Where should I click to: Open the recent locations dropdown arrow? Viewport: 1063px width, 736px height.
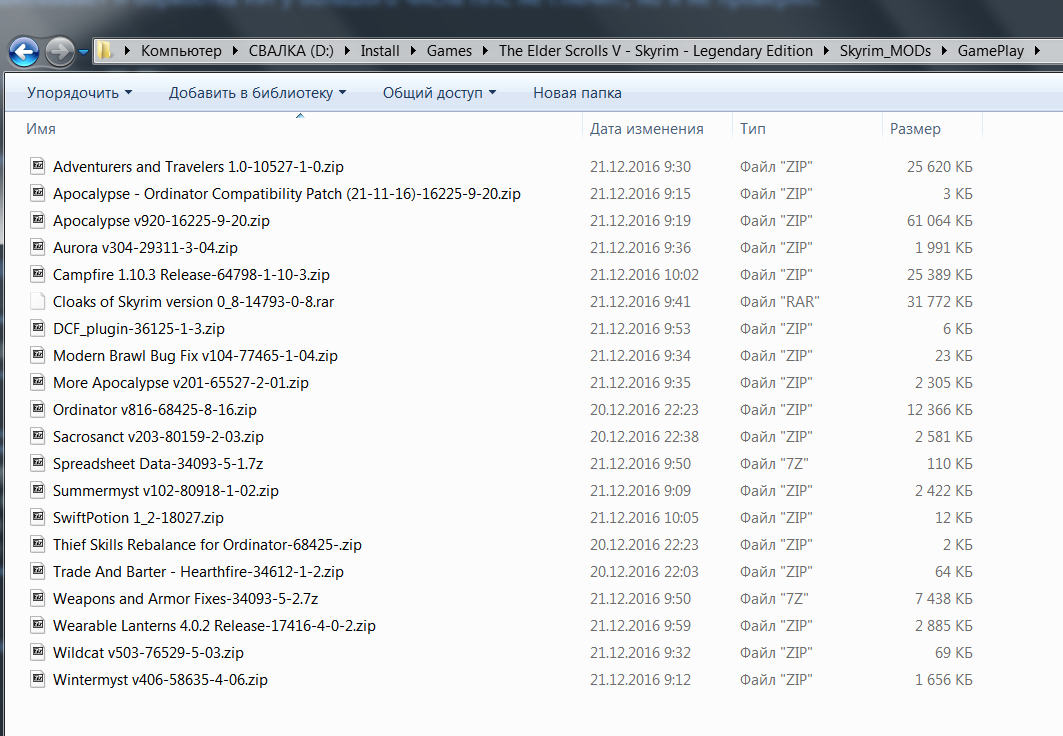[83, 52]
